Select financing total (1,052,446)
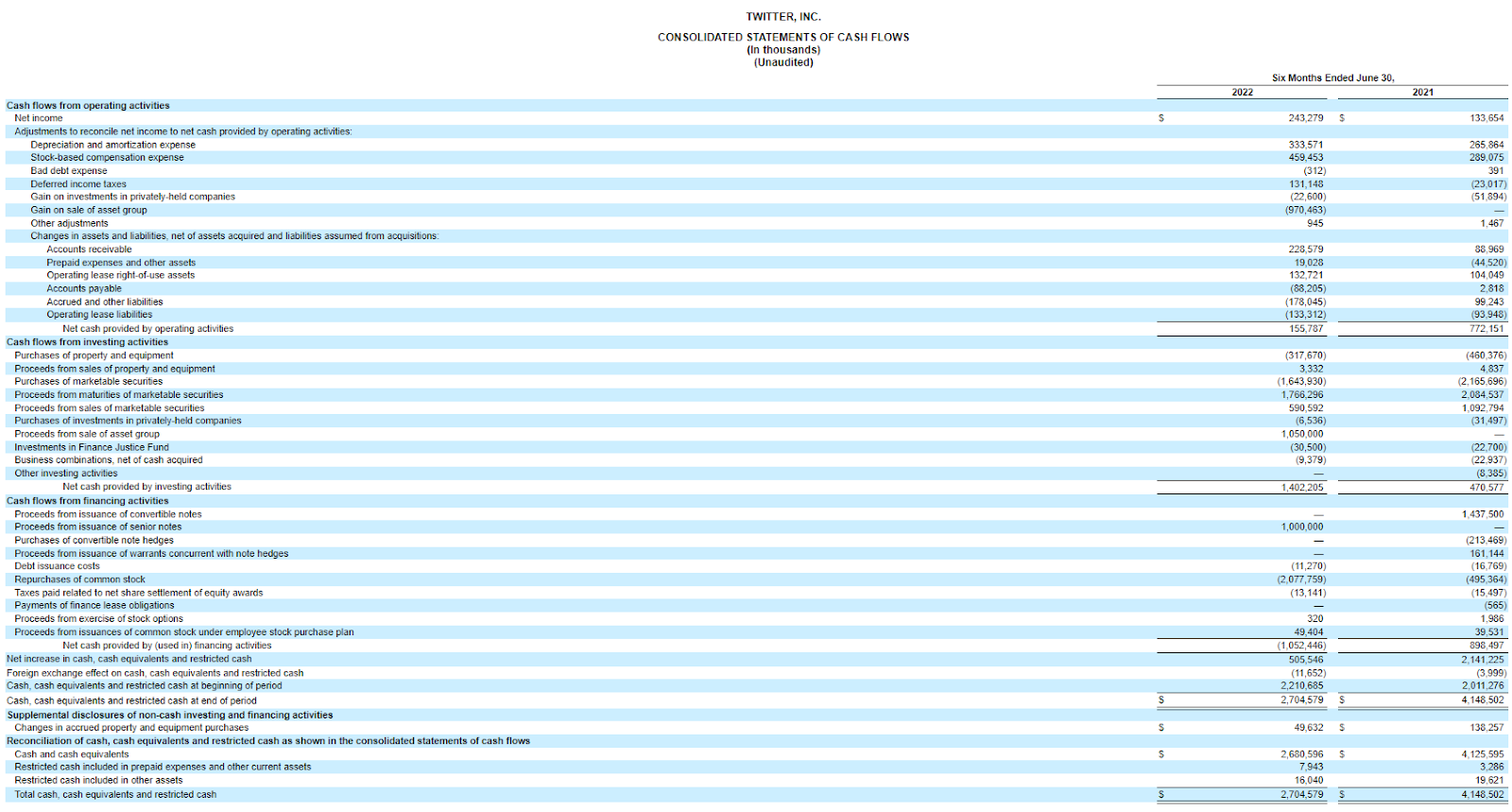The image size is (1512, 812). click(x=1301, y=646)
